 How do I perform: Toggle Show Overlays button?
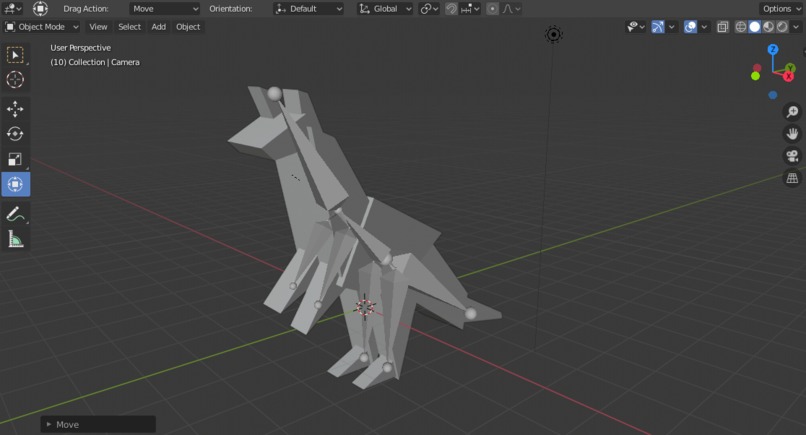click(x=690, y=27)
